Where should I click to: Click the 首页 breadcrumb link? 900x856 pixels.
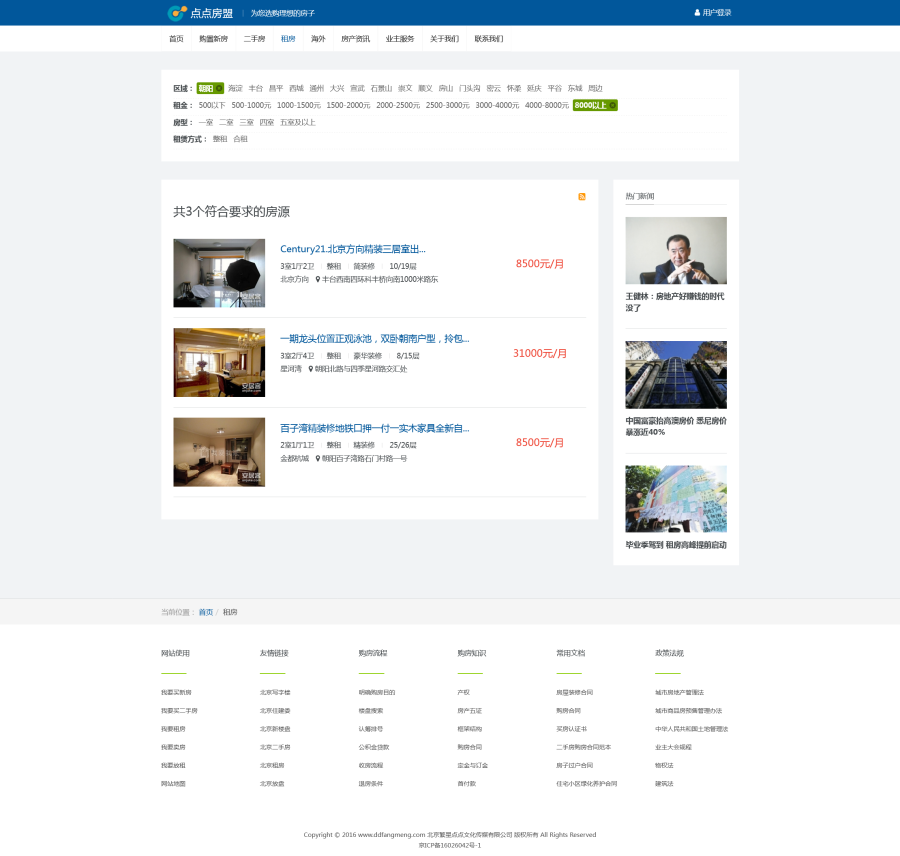205,612
